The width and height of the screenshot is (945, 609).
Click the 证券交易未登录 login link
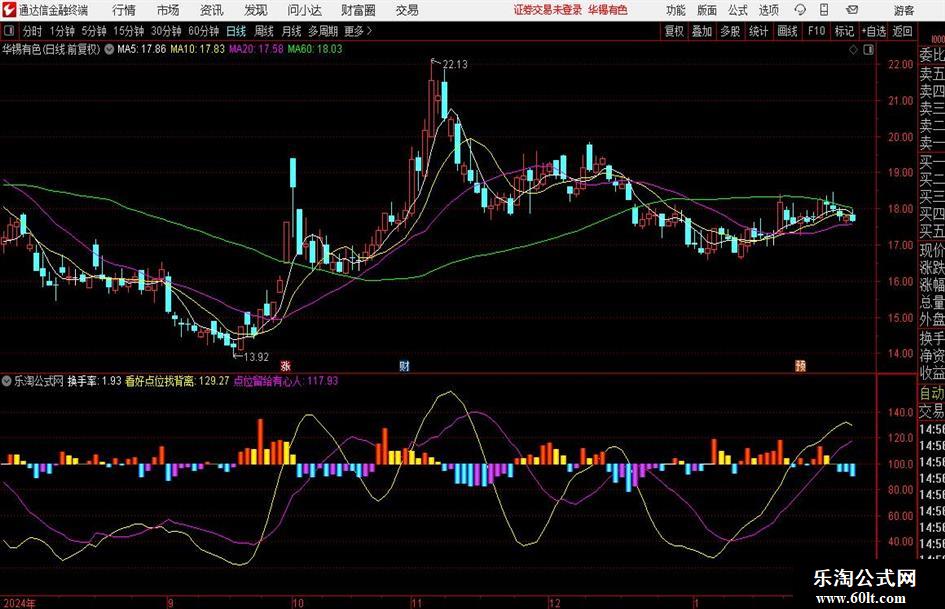coord(548,10)
